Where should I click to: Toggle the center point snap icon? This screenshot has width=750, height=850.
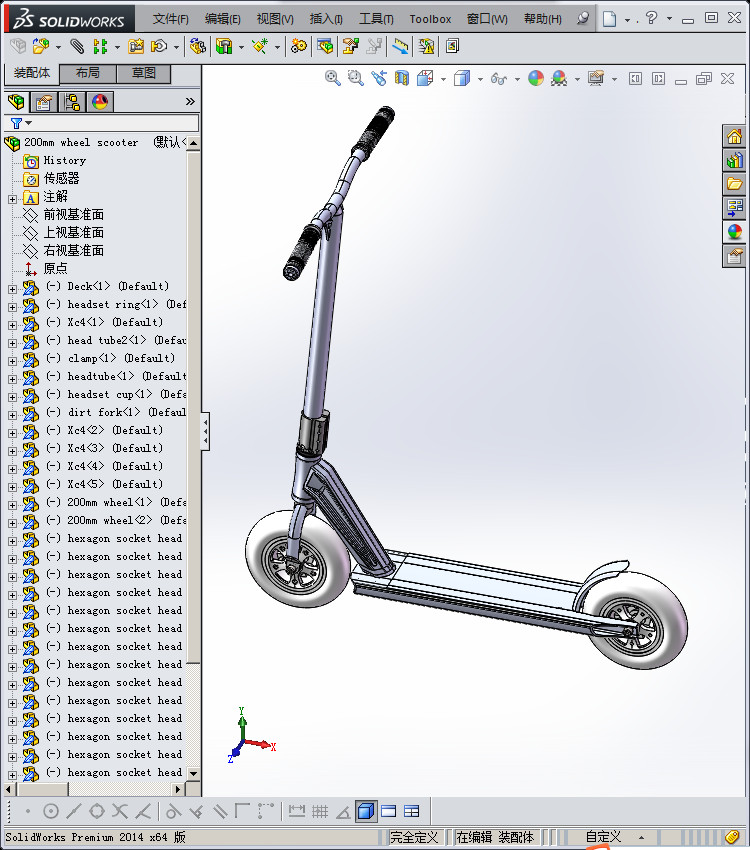click(x=51, y=812)
